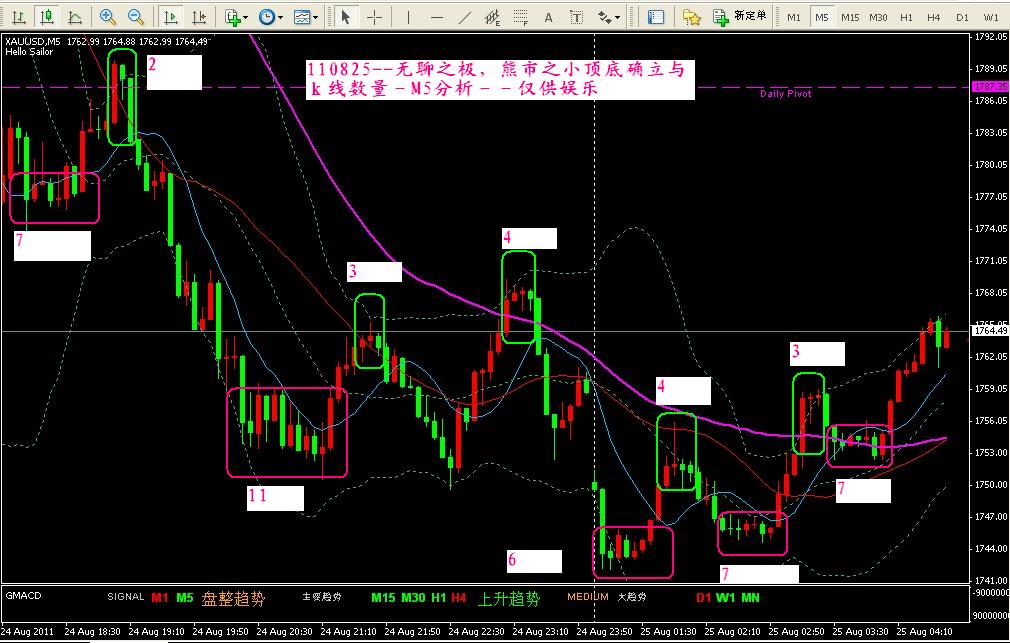Zoom in on the chart
1010x643 pixels.
point(108,17)
